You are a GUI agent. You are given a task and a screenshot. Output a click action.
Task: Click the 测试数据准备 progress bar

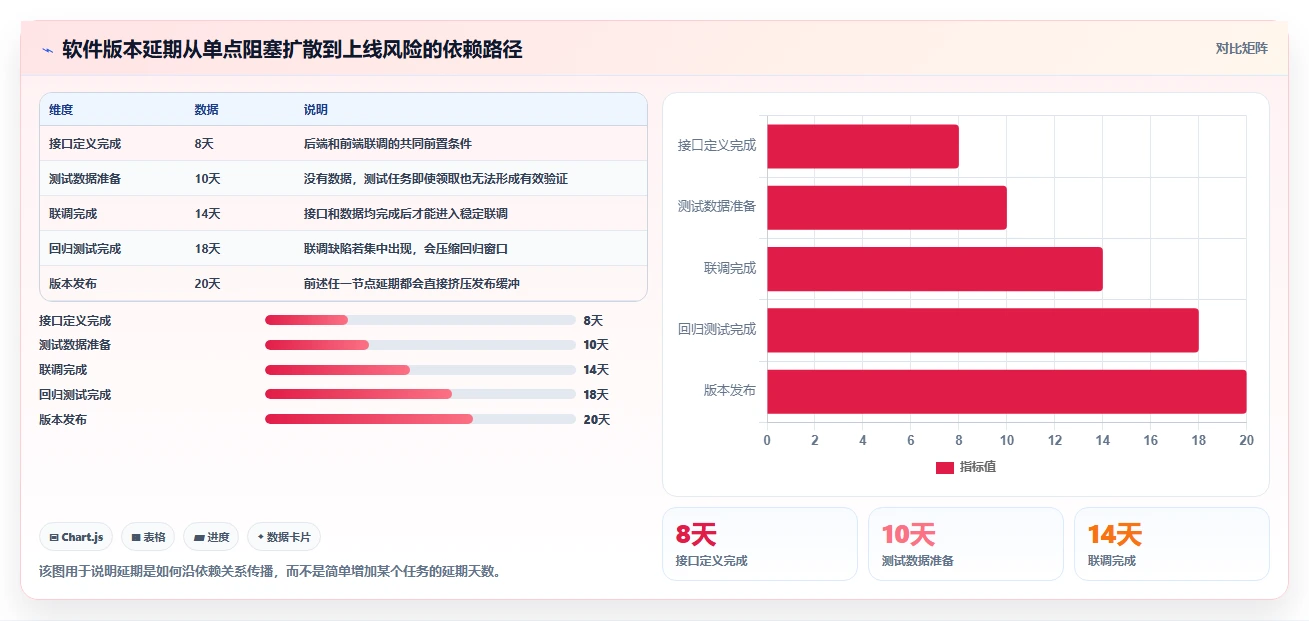pyautogui.click(x=420, y=345)
